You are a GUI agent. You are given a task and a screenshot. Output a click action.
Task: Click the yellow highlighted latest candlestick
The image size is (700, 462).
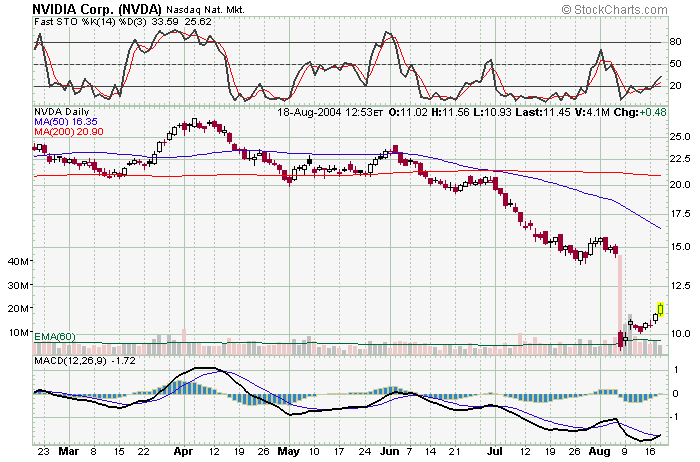(x=661, y=309)
